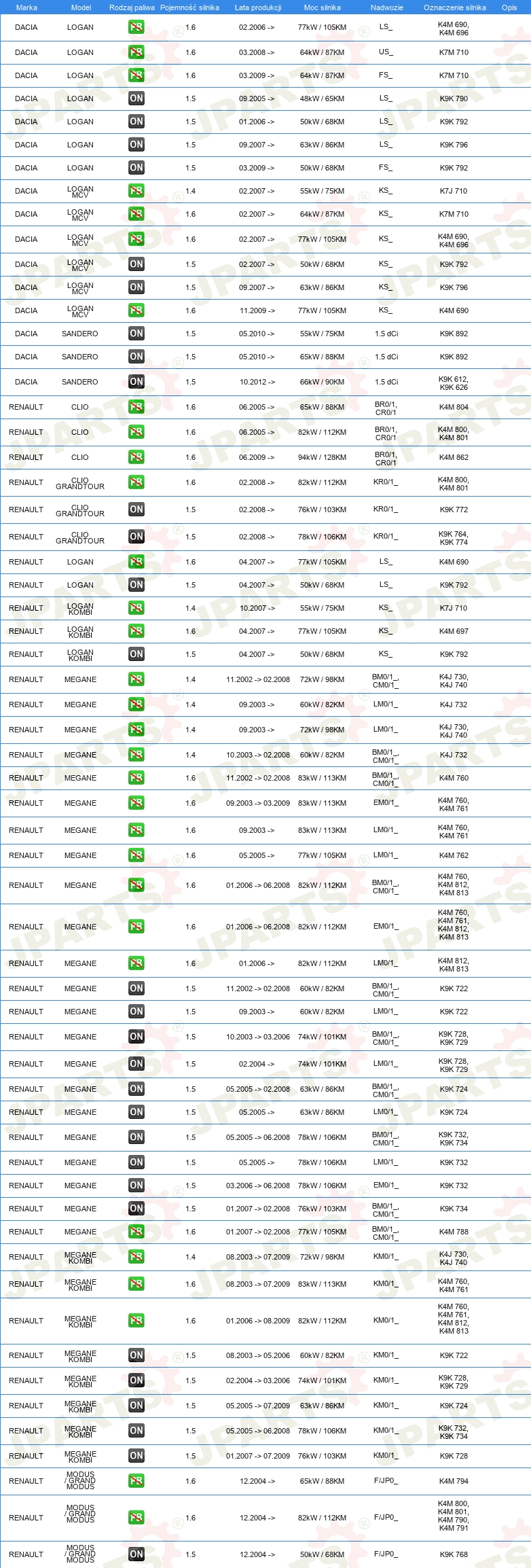Click the production range 01.2006 -> 08.2009

(258, 1321)
